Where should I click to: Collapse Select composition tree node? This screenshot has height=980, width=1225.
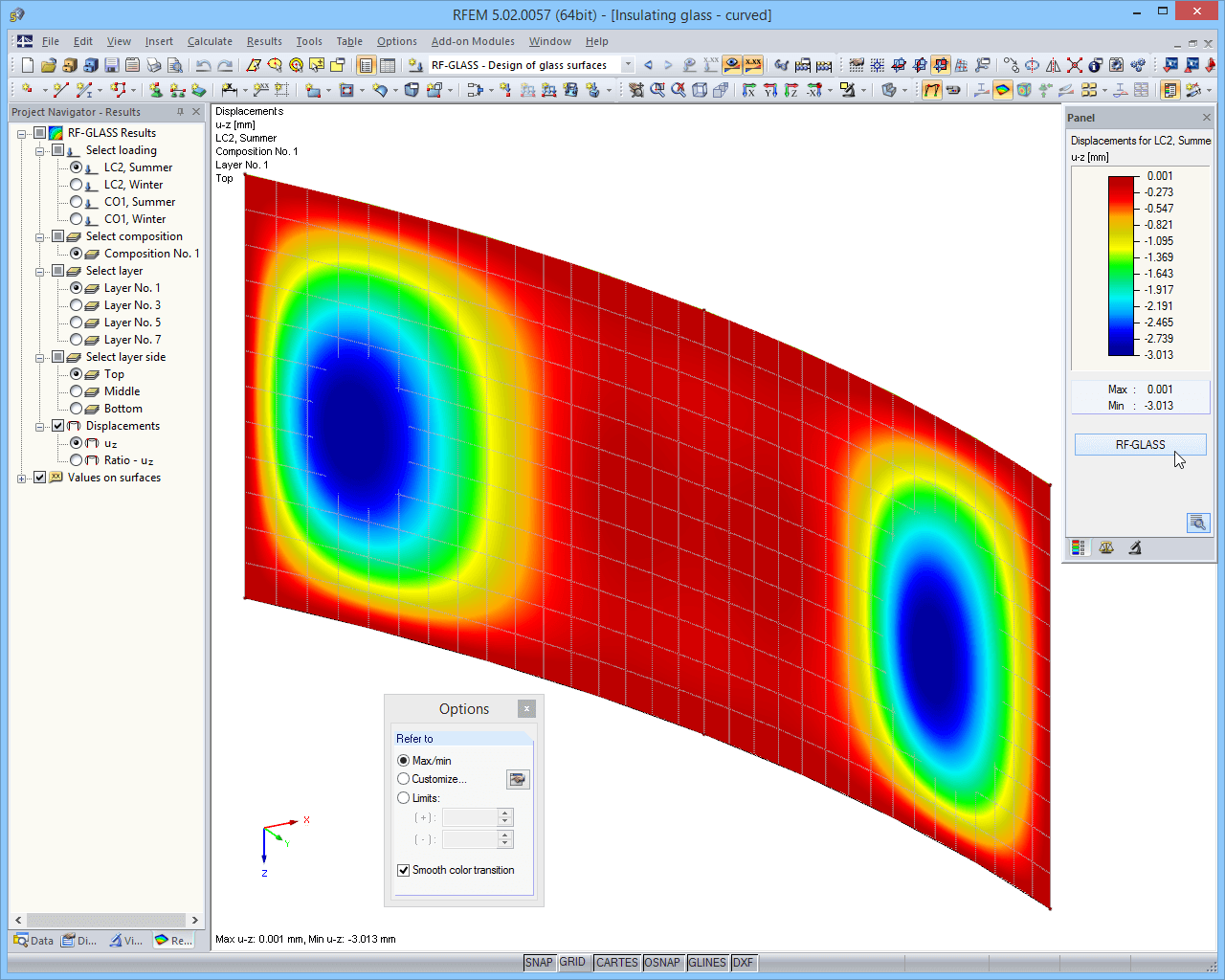point(39,236)
